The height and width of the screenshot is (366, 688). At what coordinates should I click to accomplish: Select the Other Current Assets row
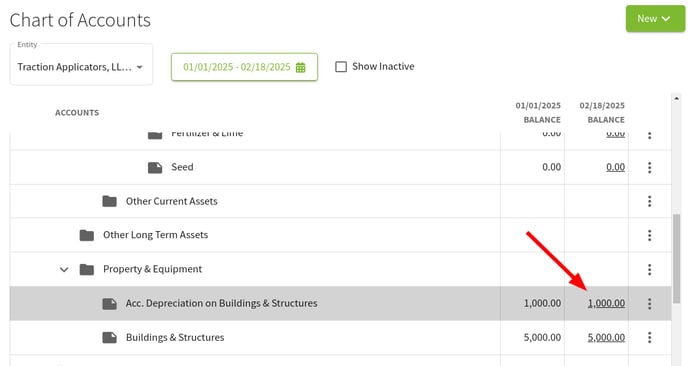tap(340, 201)
